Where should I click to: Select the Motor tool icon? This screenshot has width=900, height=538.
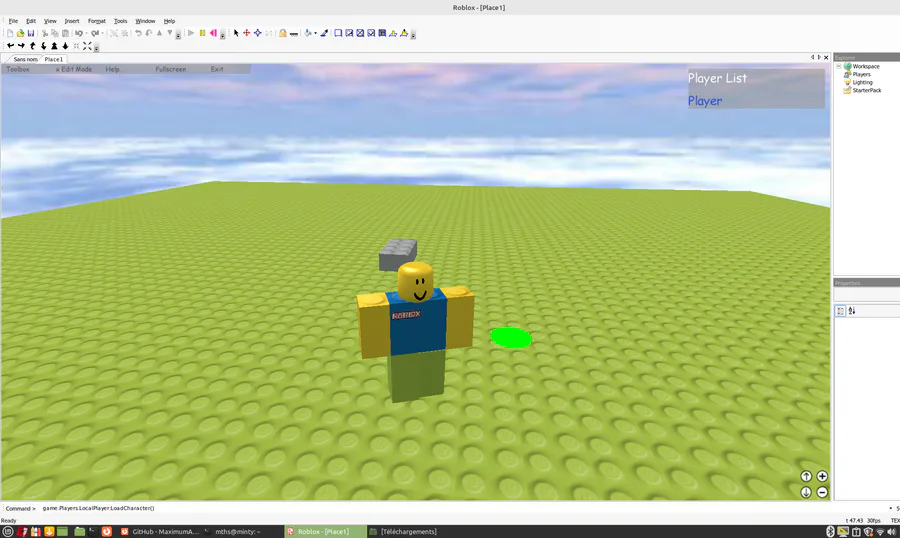(404, 33)
